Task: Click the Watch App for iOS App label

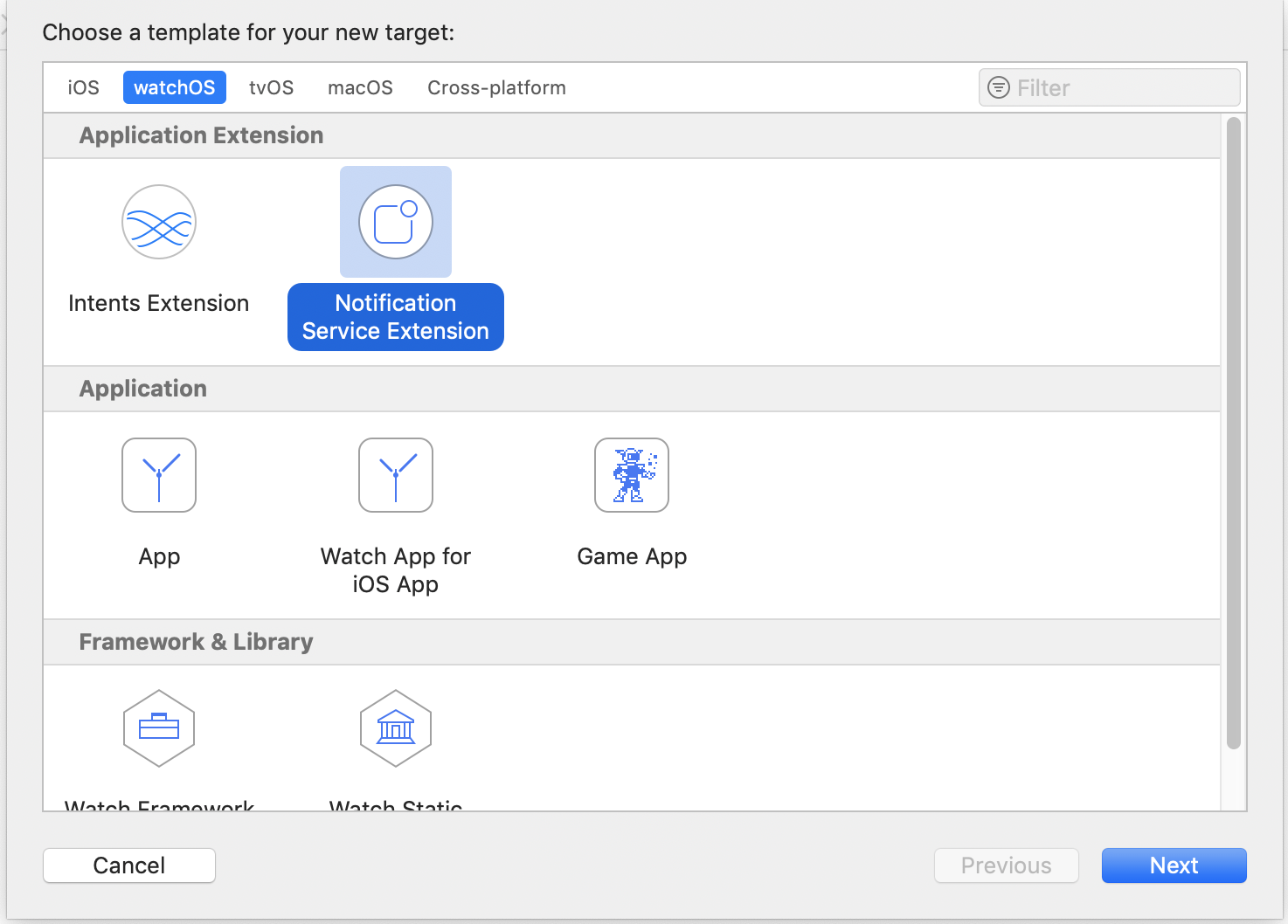Action: coord(396,570)
